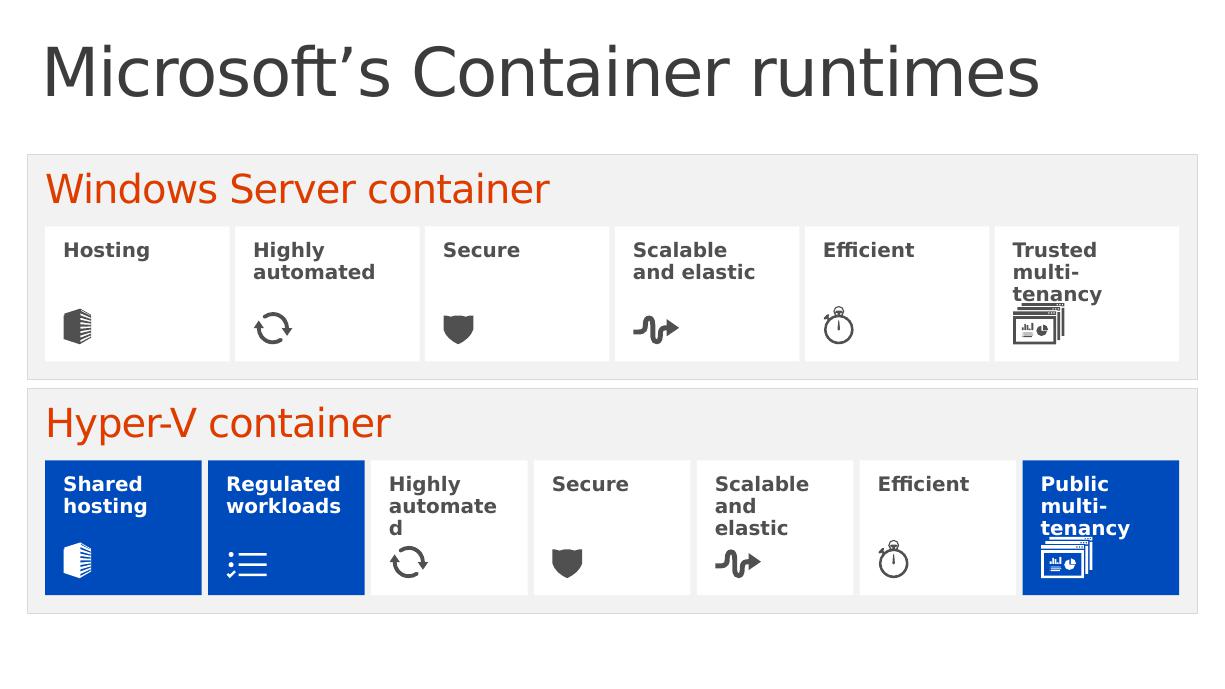Click the Windows Server container heading
The width and height of the screenshot is (1225, 689).
click(297, 189)
